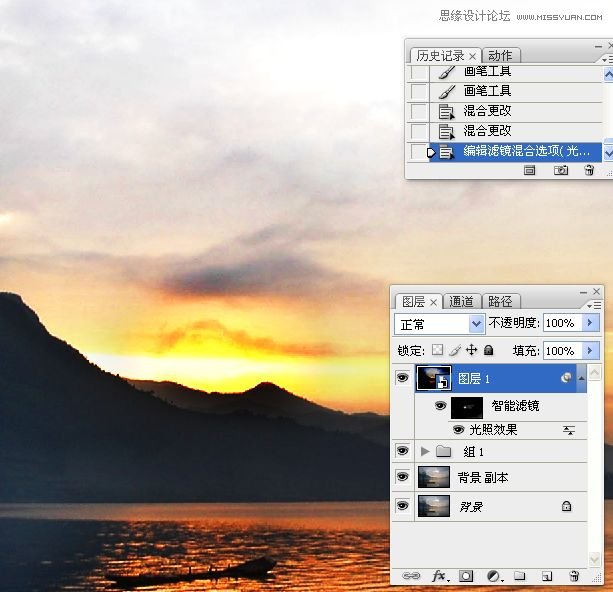
Task: Switch to 路径 paths tab
Action: (500, 301)
